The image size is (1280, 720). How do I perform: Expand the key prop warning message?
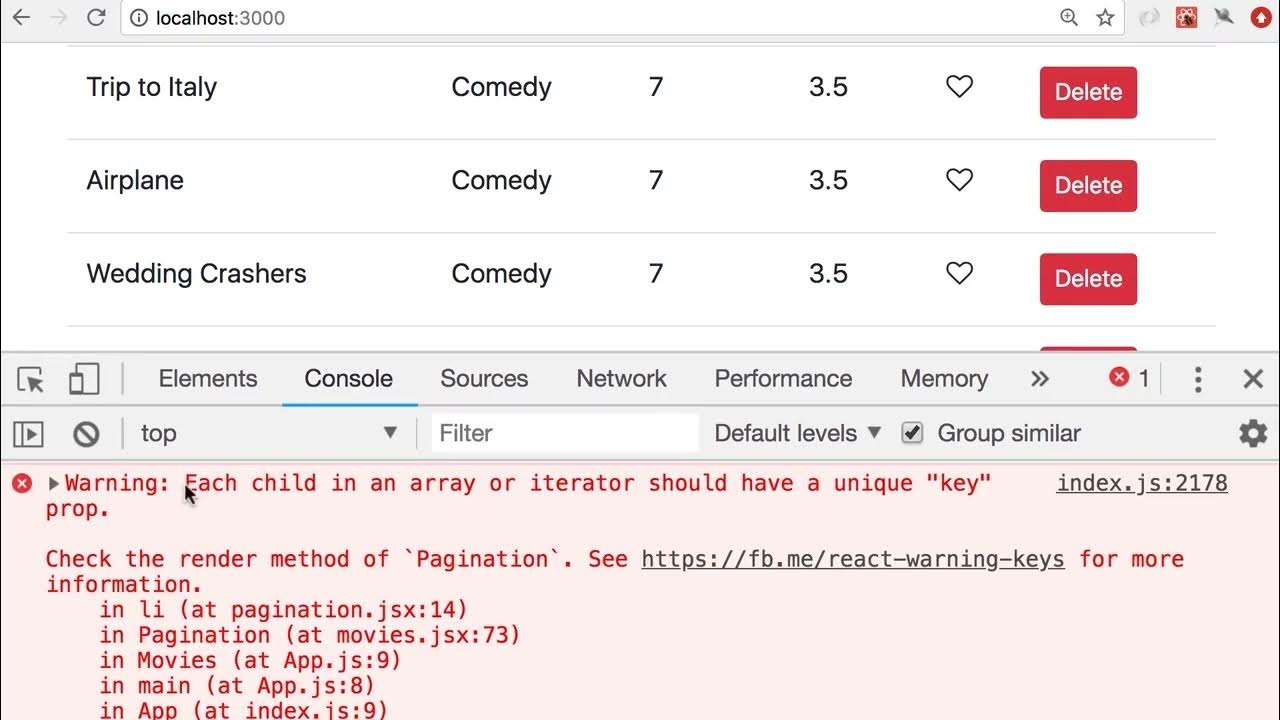click(x=54, y=484)
